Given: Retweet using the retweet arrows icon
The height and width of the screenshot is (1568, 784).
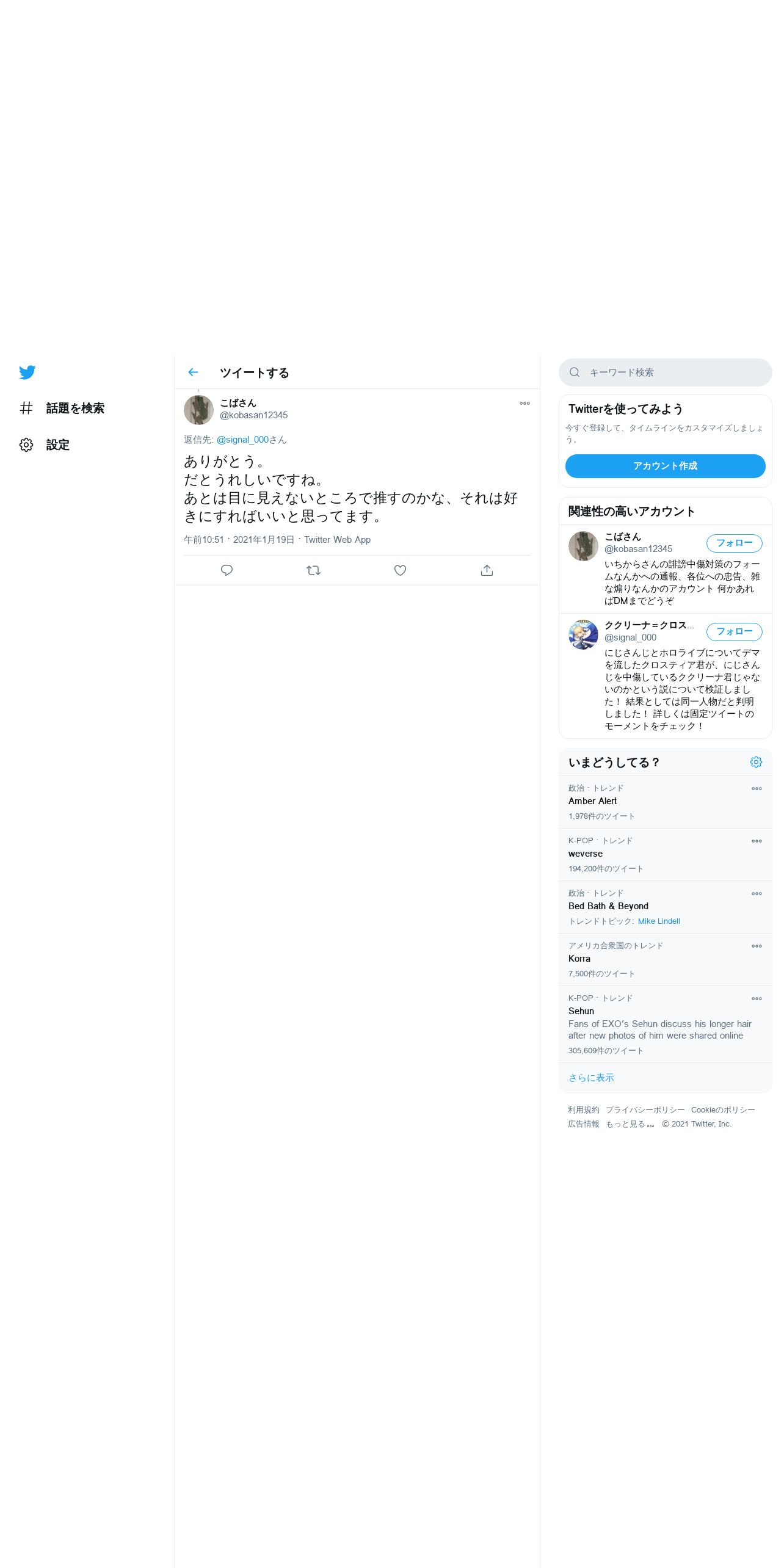Looking at the screenshot, I should [x=313, y=570].
